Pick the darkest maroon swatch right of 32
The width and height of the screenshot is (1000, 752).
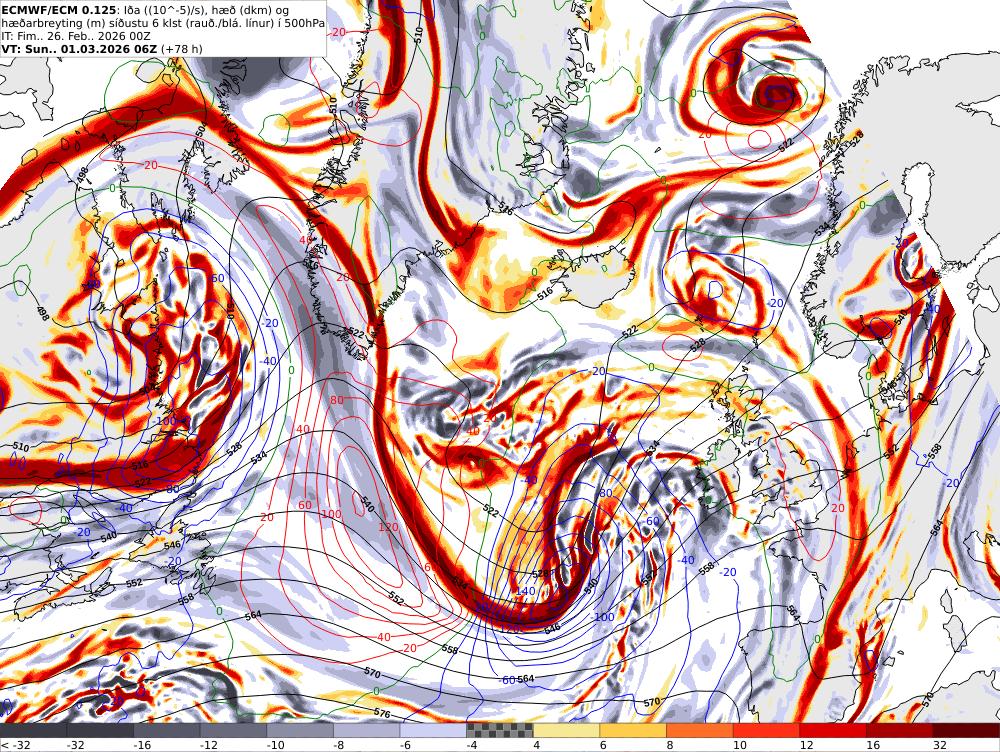tap(966, 731)
